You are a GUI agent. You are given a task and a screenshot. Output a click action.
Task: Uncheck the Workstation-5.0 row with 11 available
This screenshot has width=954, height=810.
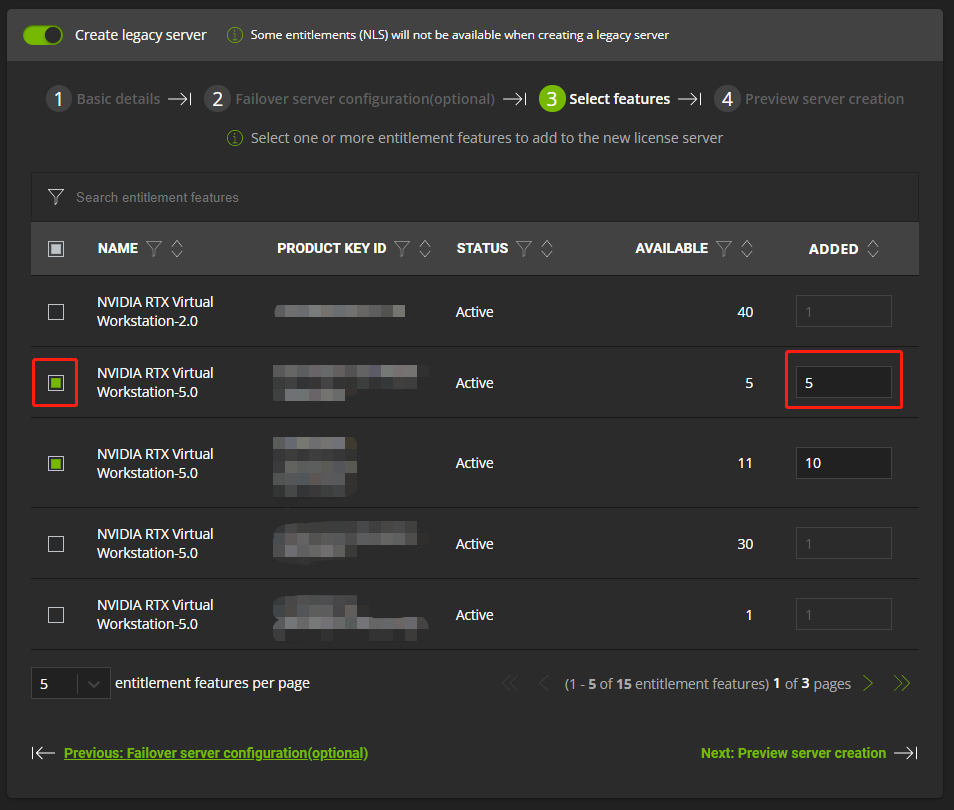point(56,464)
